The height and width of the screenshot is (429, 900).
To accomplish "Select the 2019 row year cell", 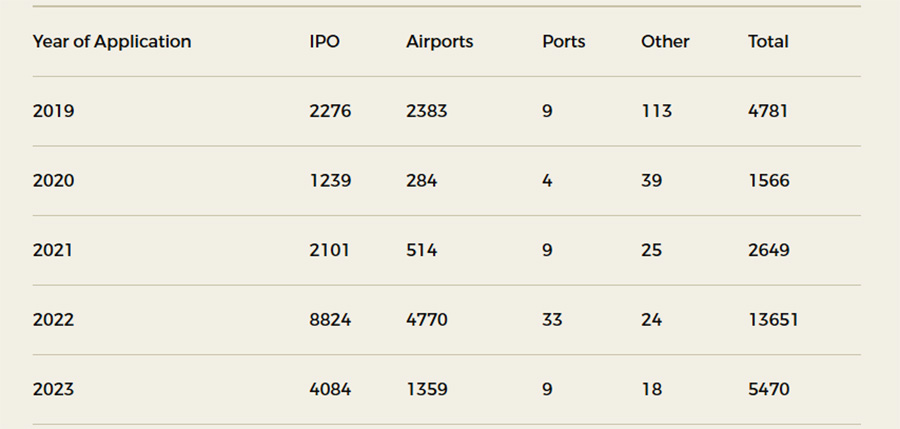I will (x=53, y=111).
